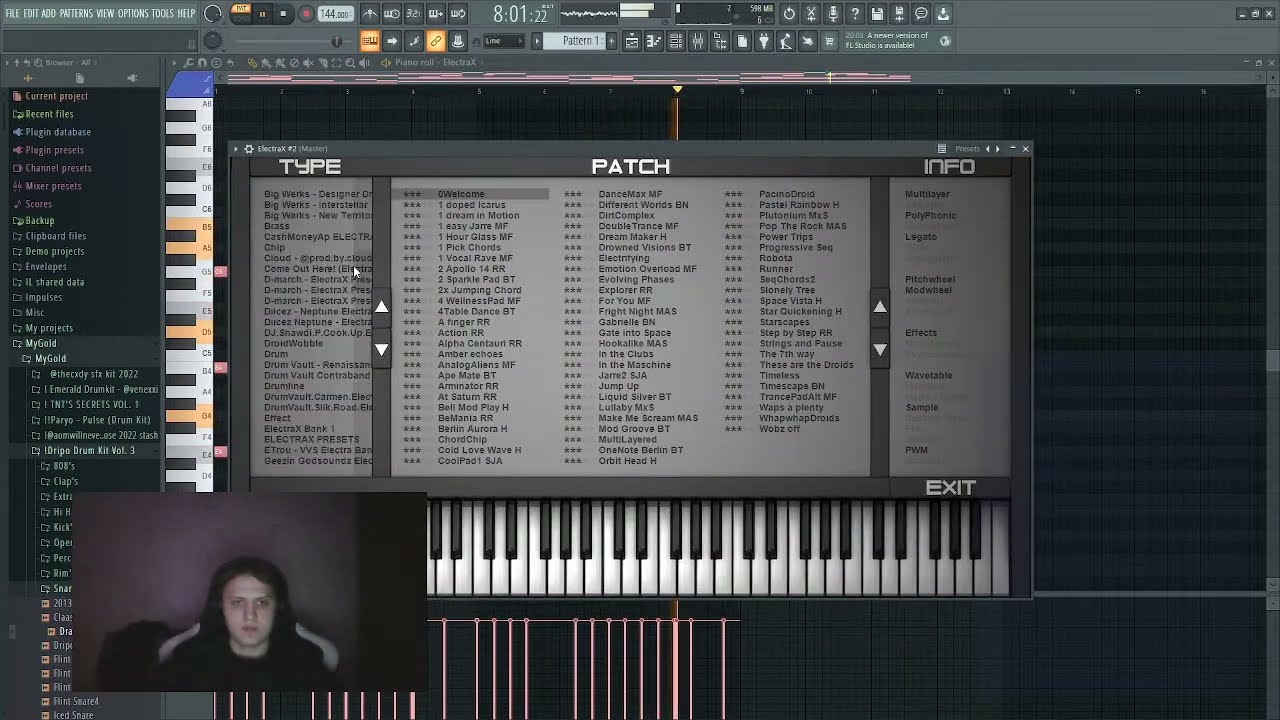Image resolution: width=1280 pixels, height=720 pixels.
Task: Open the PATTERNS menu
Action: click(x=76, y=13)
